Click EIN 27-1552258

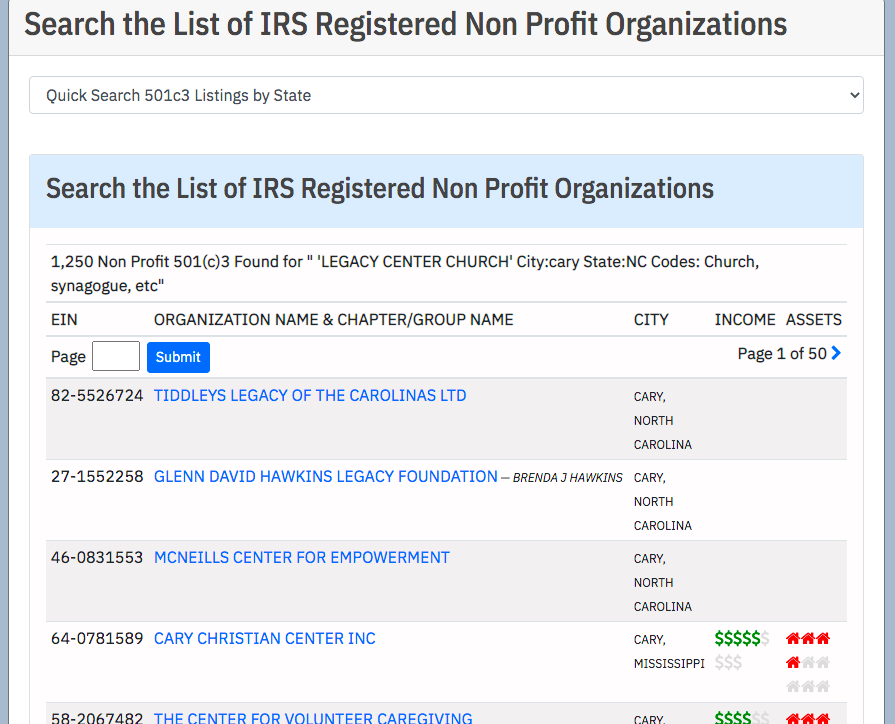[x=97, y=477]
